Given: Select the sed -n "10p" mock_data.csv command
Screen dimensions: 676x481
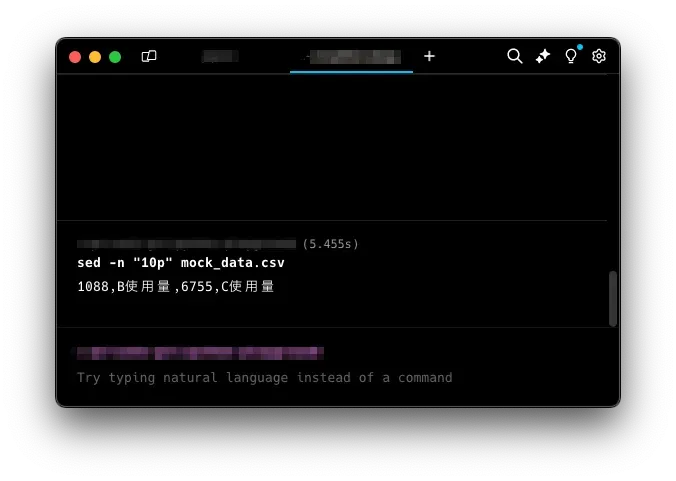Looking at the screenshot, I should 181,263.
